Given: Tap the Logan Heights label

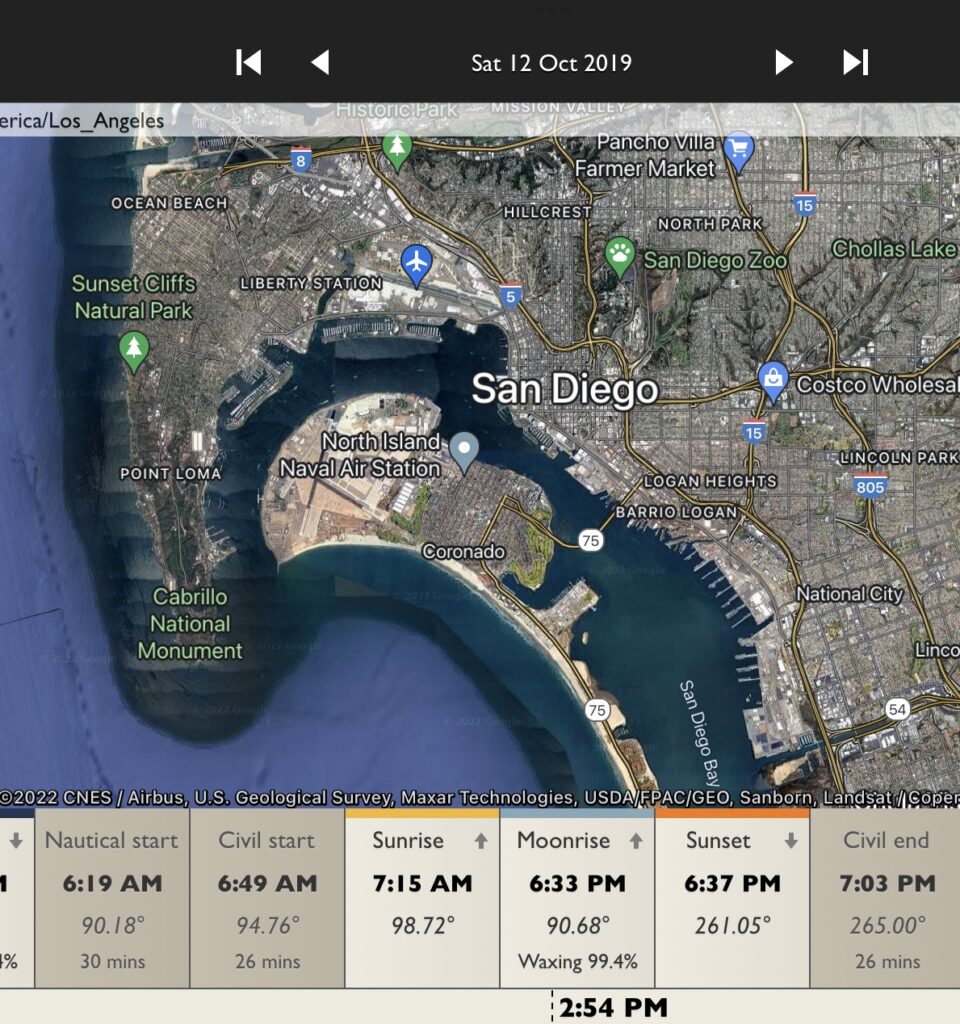Looking at the screenshot, I should [x=711, y=481].
